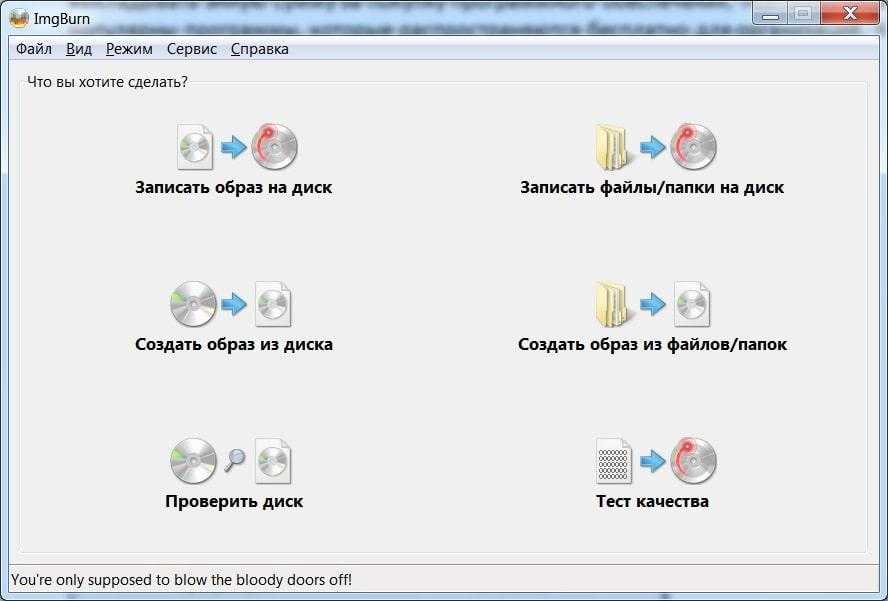Open the Режим menu
The width and height of the screenshot is (888, 601).
tap(129, 49)
